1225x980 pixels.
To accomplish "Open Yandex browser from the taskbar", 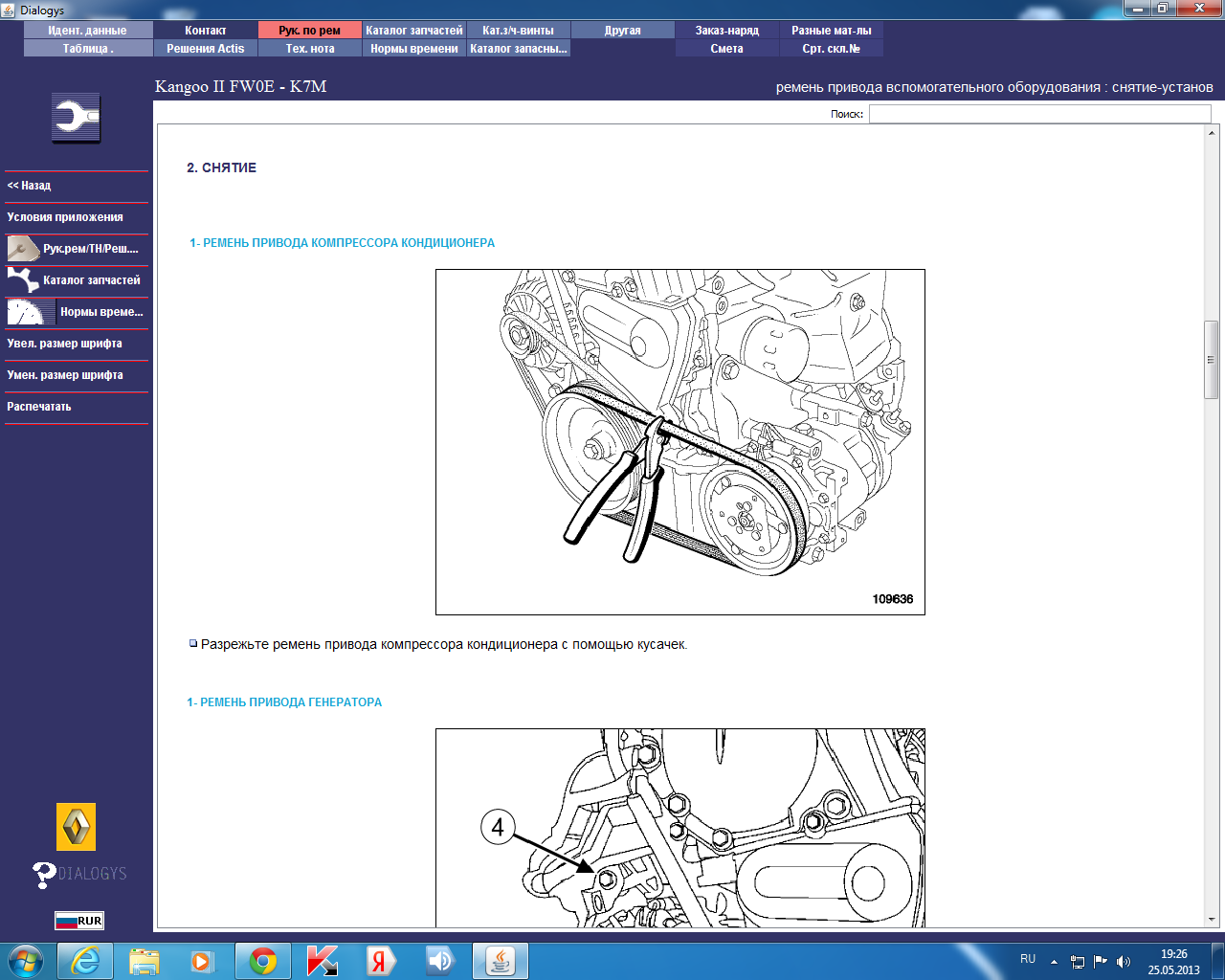I will tap(381, 961).
